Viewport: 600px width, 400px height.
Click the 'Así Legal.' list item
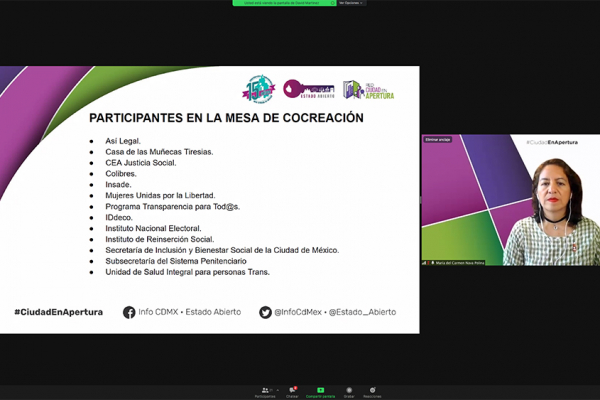click(x=123, y=141)
